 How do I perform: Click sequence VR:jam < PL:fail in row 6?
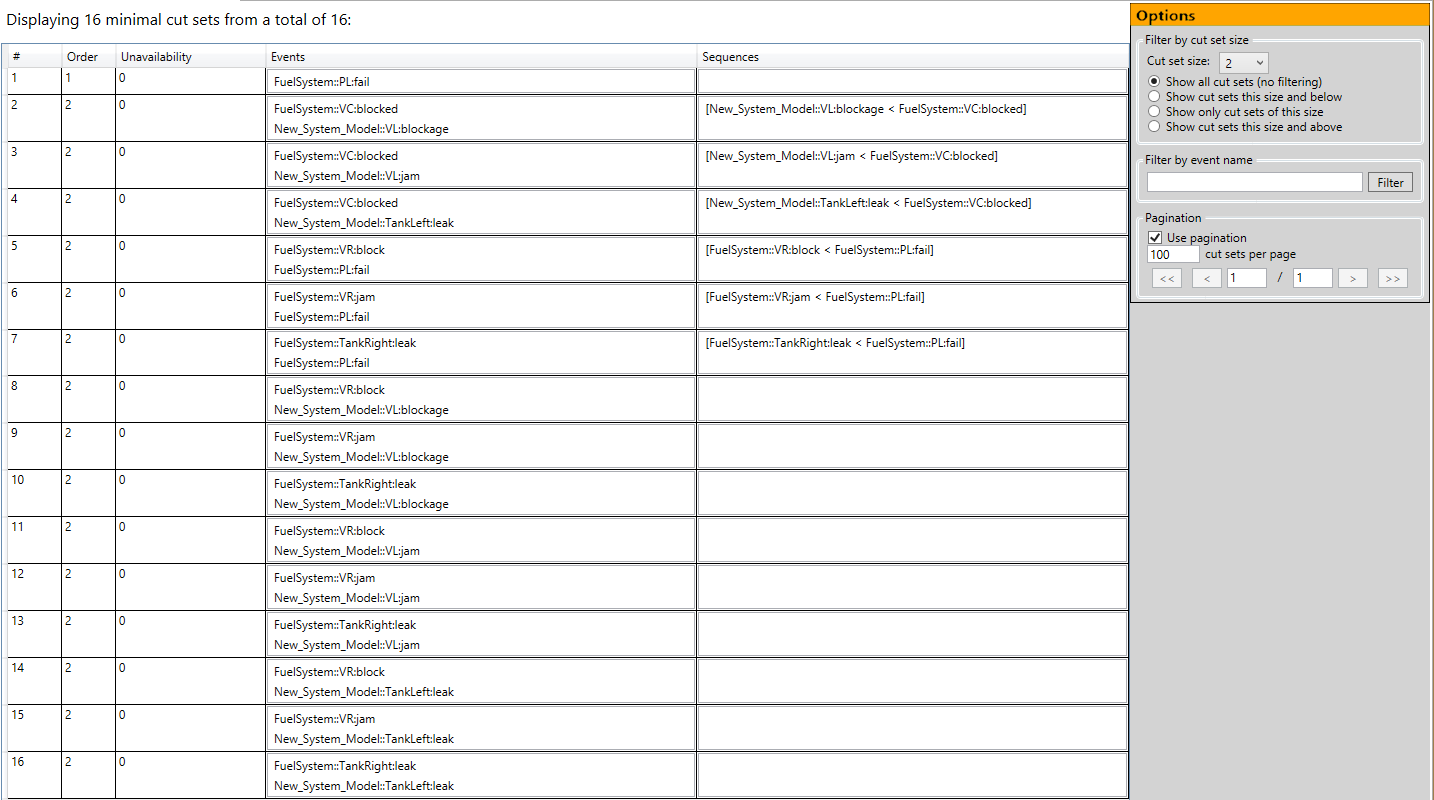coord(815,297)
